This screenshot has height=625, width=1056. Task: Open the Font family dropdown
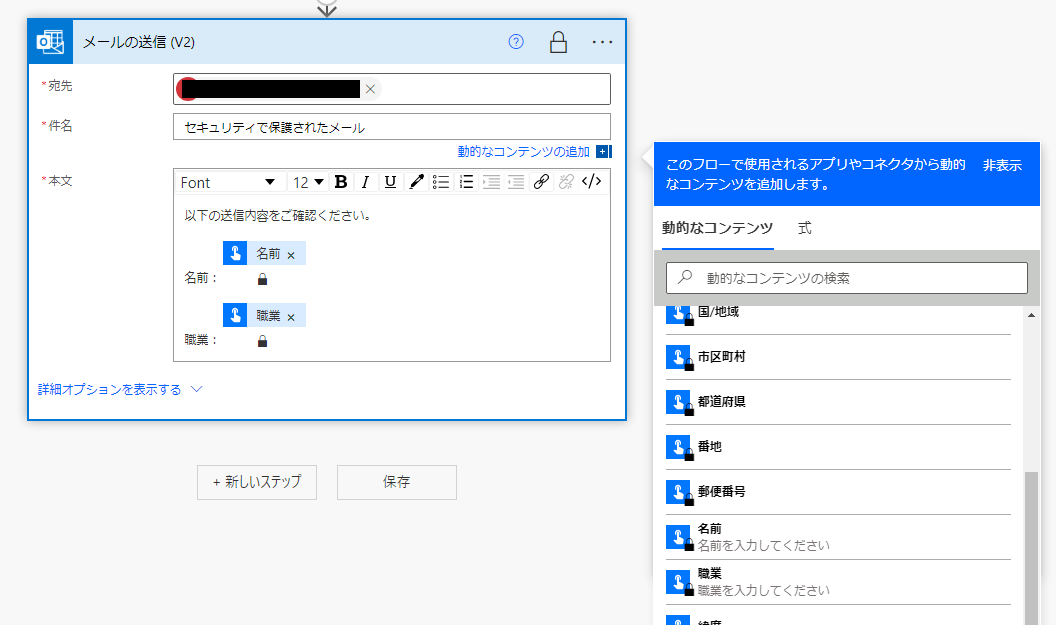coord(228,182)
